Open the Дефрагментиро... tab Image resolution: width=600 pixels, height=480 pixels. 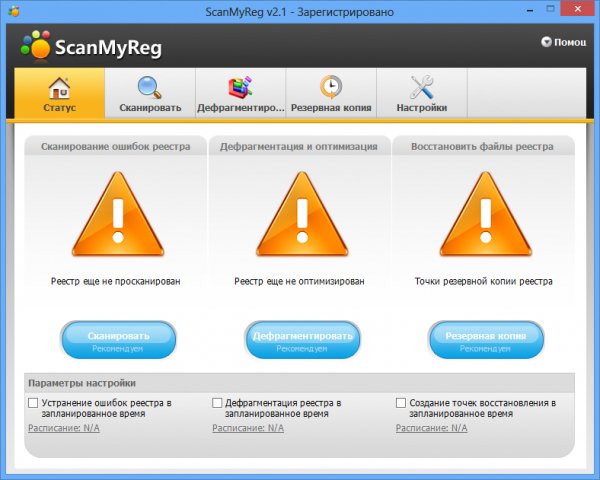click(x=241, y=93)
